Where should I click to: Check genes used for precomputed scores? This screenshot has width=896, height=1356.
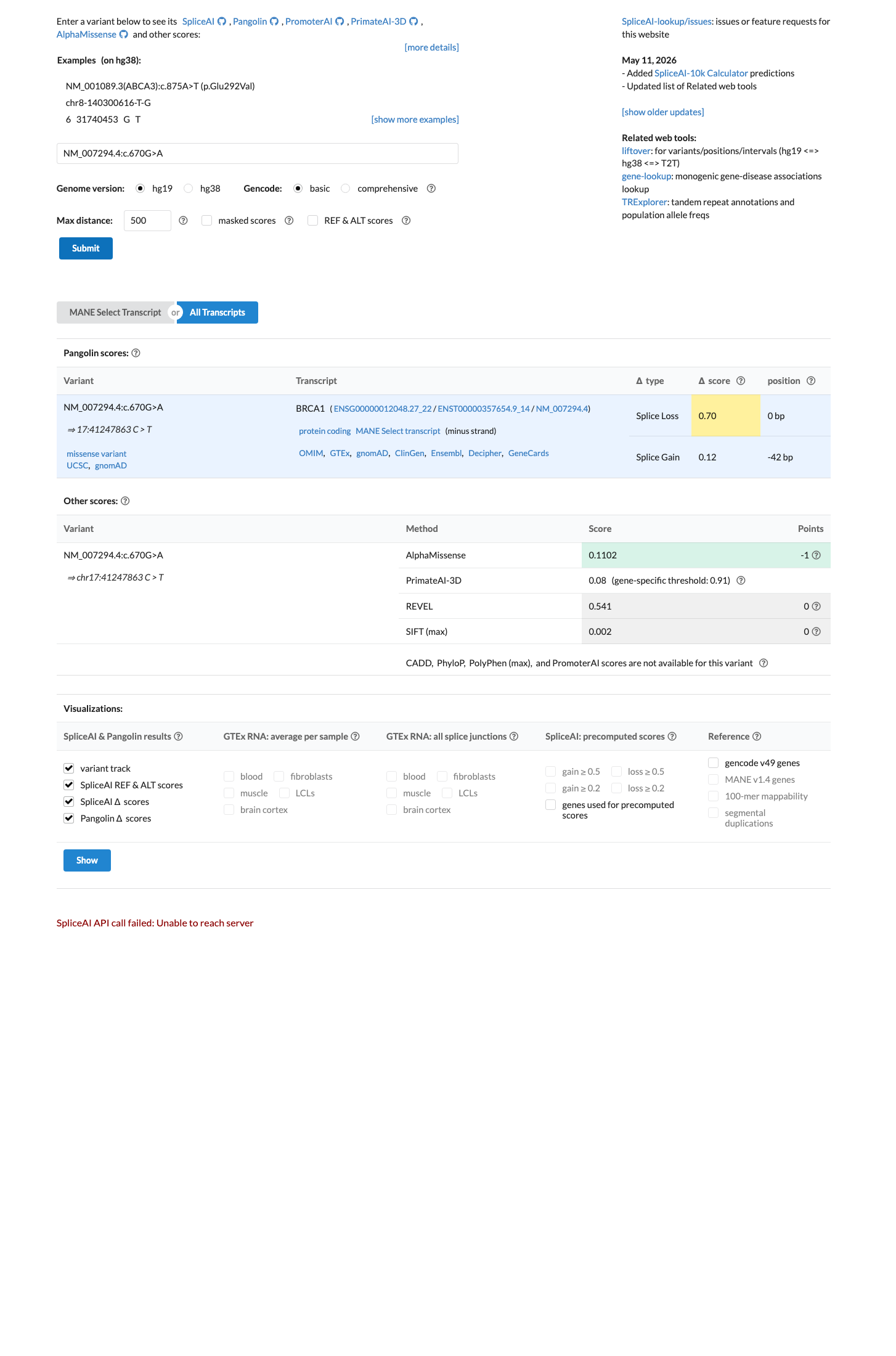click(551, 805)
